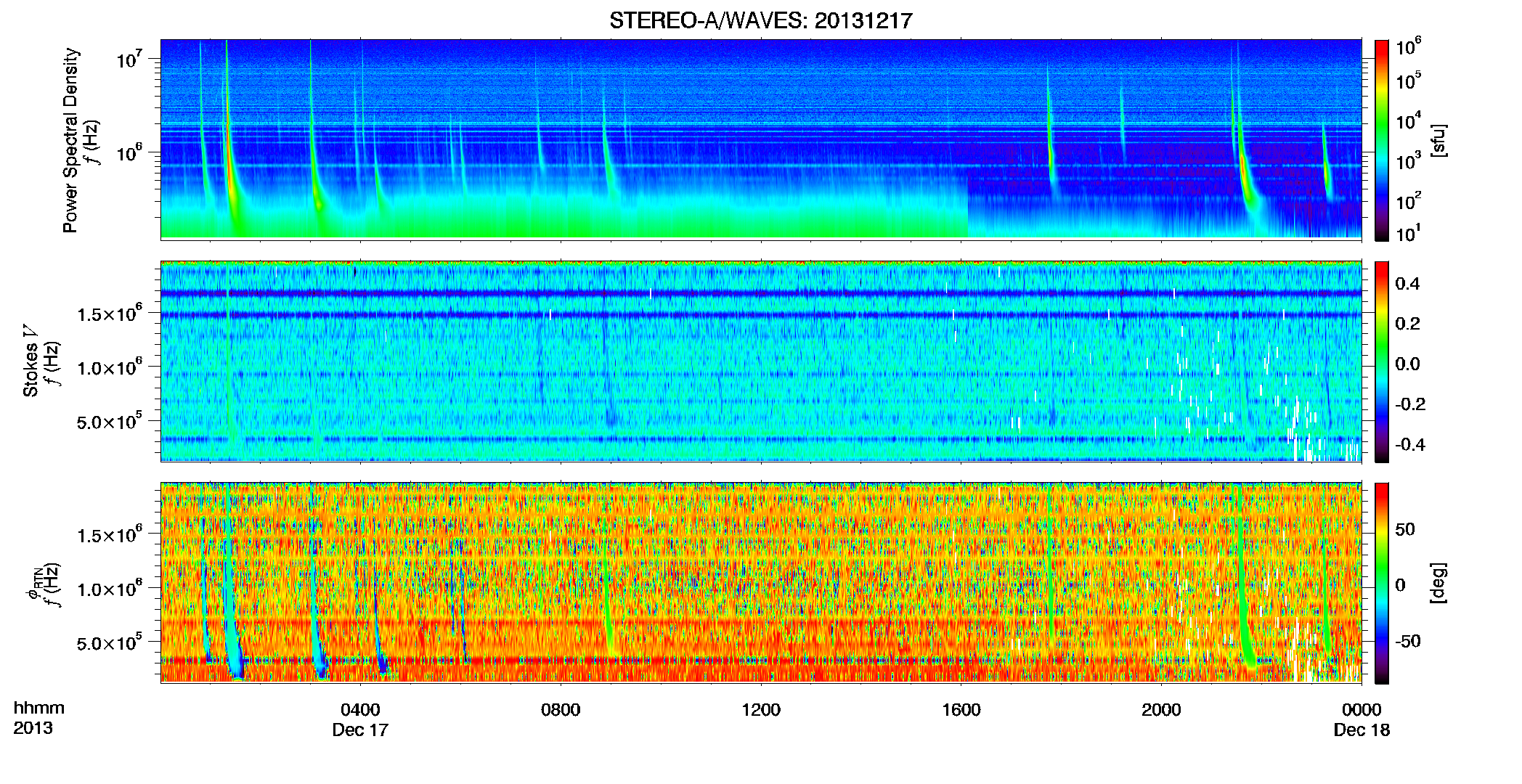Click the 5.0×10^5 tick in Stokes V panel
Viewport: 1522px width, 784px height.
click(110, 421)
